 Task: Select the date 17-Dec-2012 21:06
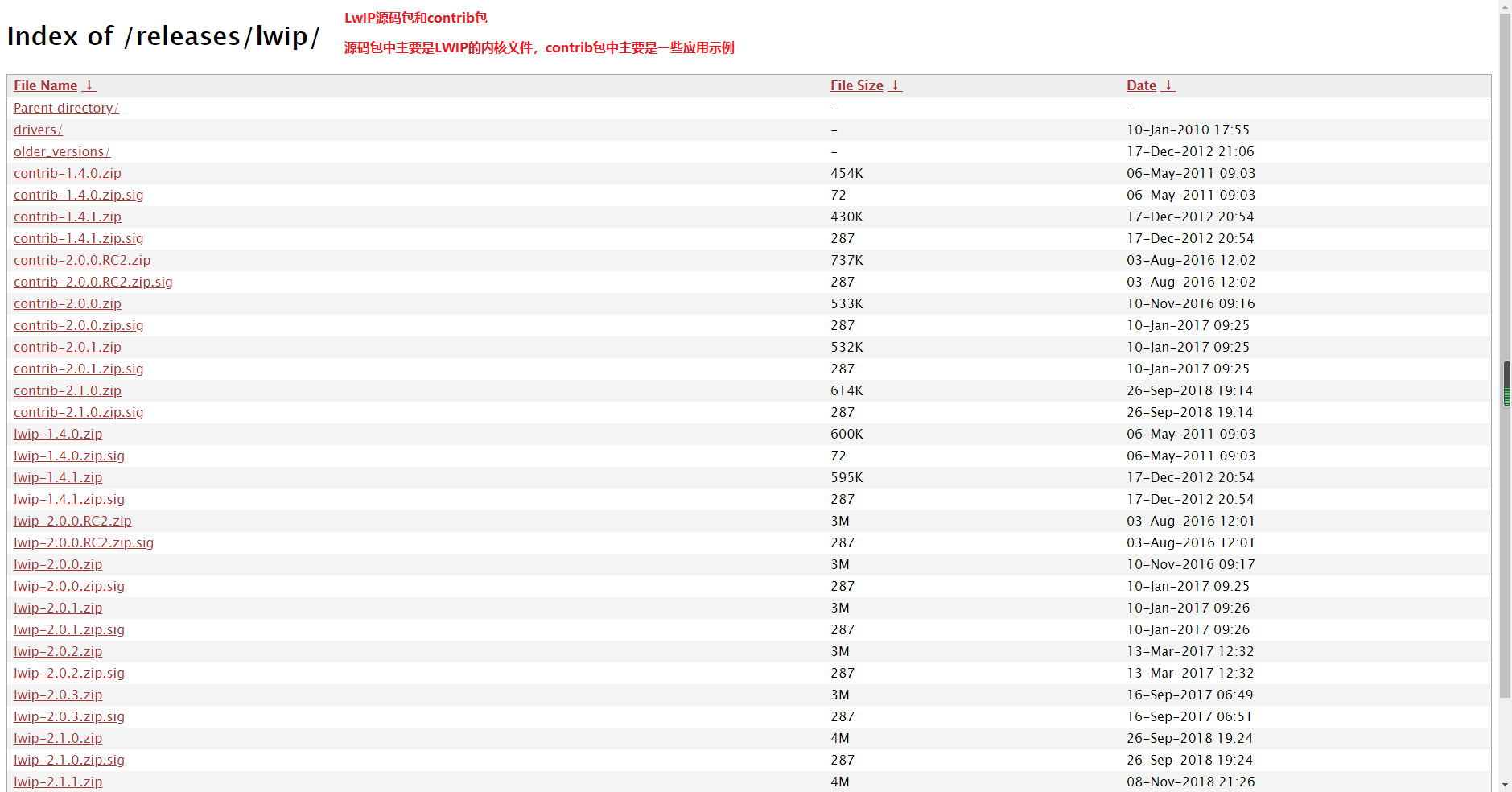[x=1190, y=151]
